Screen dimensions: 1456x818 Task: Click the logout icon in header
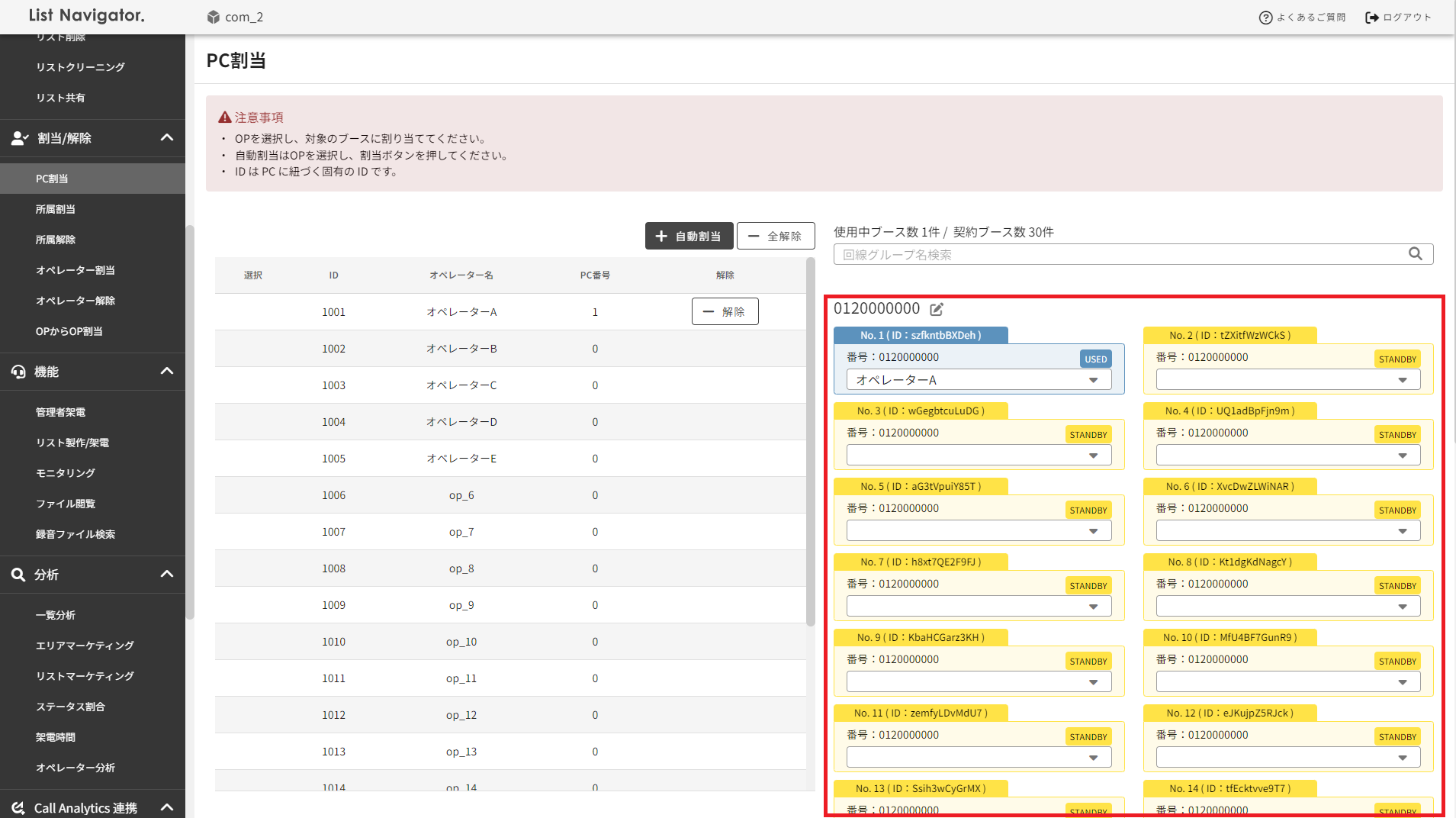[1371, 18]
